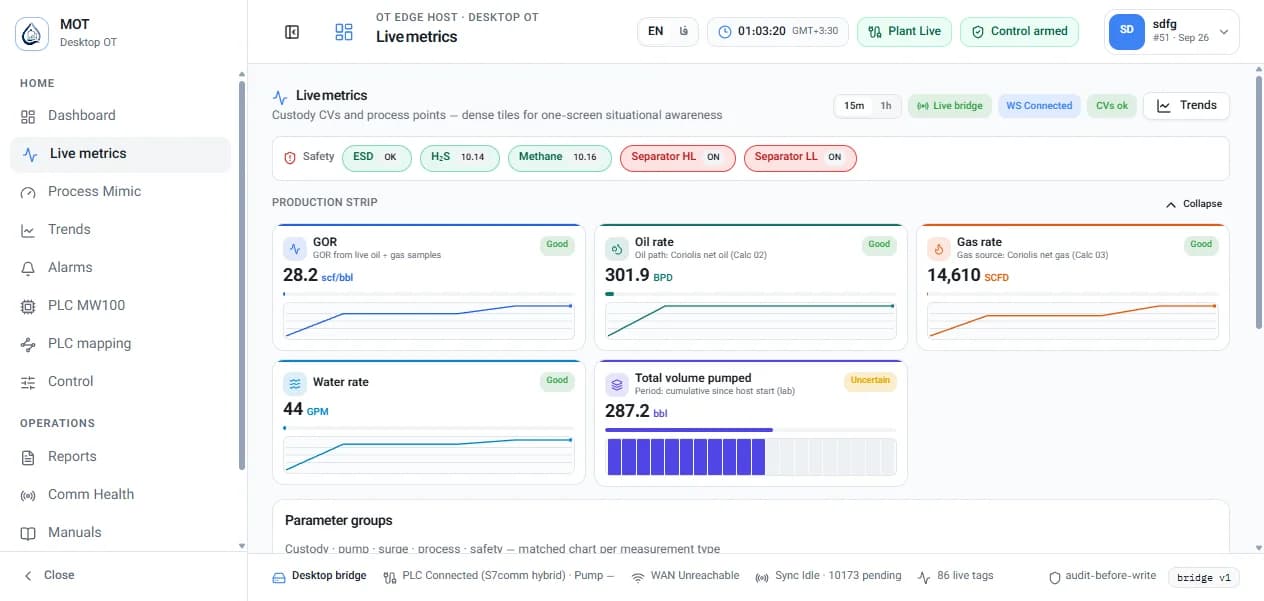Open the sdfg user account dropdown
Viewport: 1264px width, 601px height.
tap(1172, 31)
